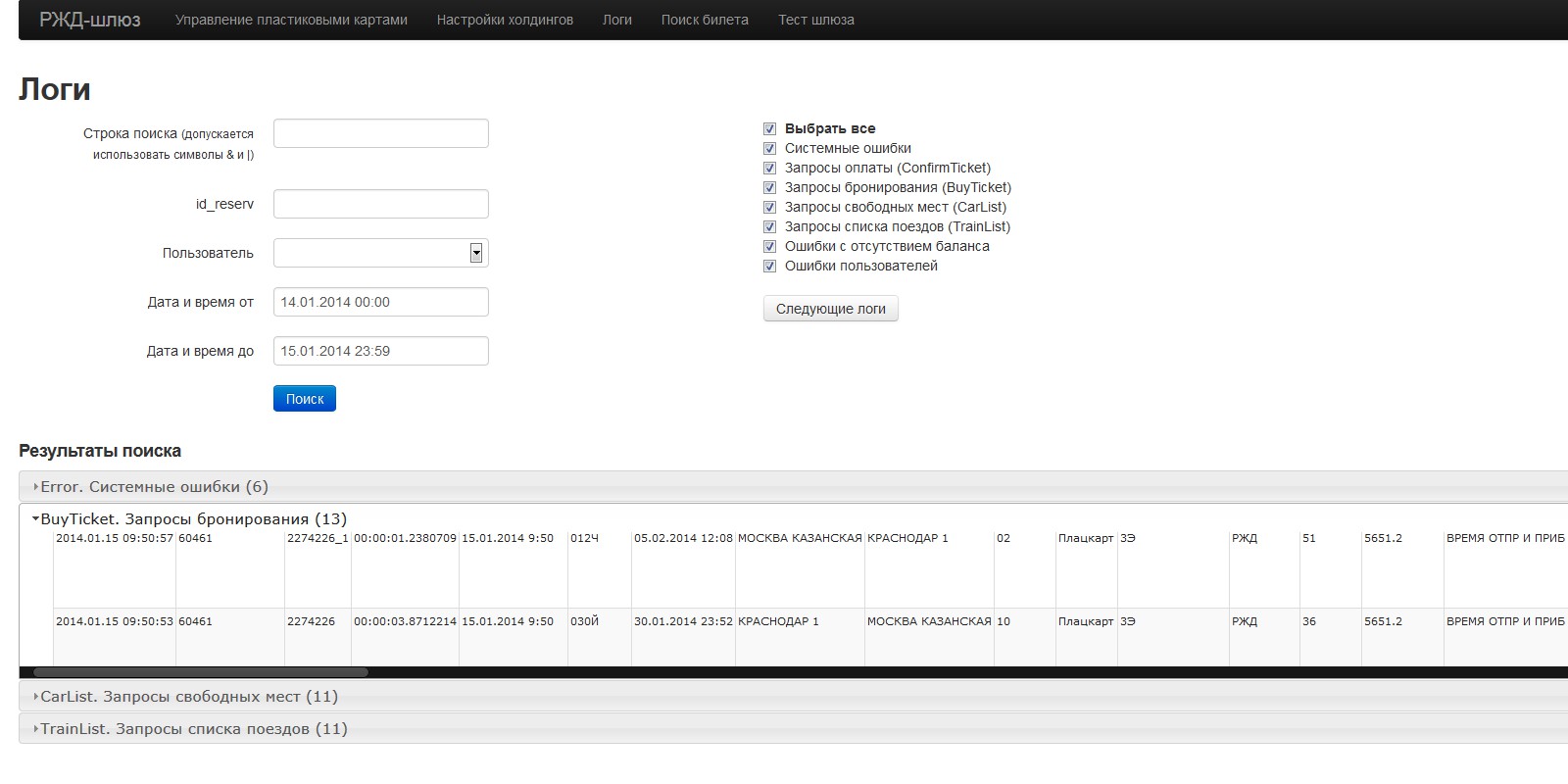Open the РЖД-шлюз brand link
The image size is (1568, 784).
tap(90, 20)
